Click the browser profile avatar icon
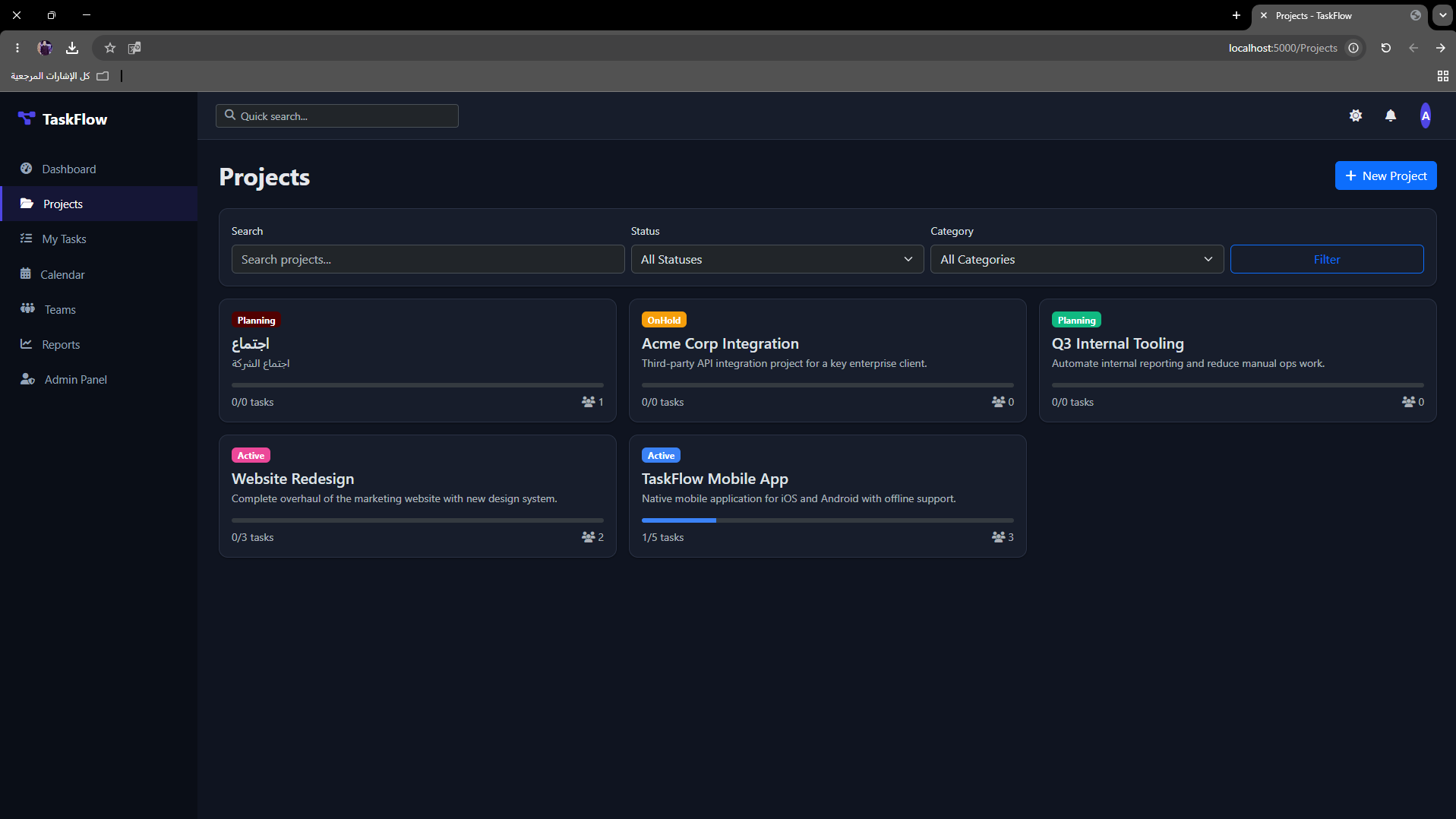This screenshot has width=1456, height=819. (45, 48)
